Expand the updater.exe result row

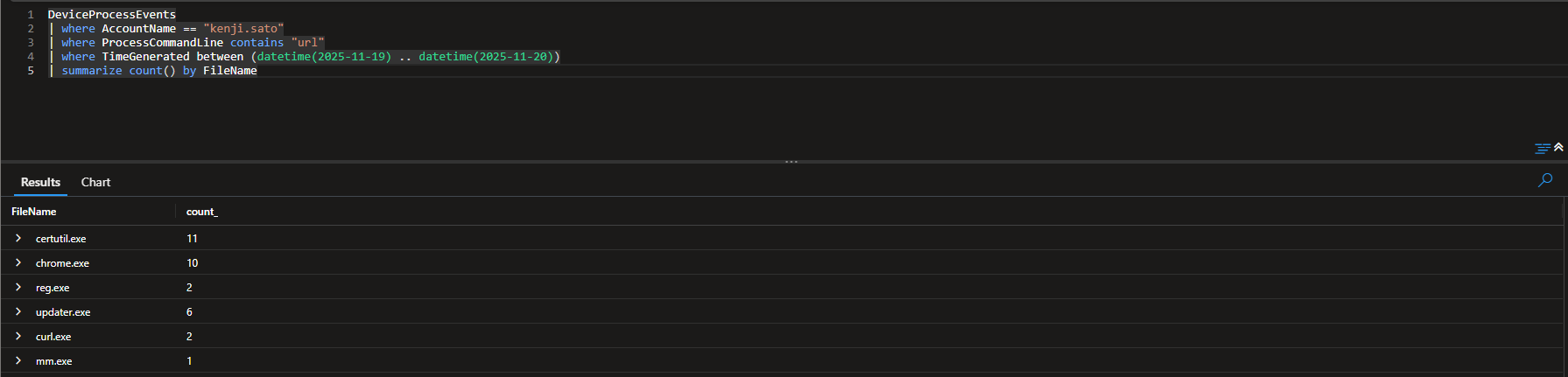tap(18, 311)
